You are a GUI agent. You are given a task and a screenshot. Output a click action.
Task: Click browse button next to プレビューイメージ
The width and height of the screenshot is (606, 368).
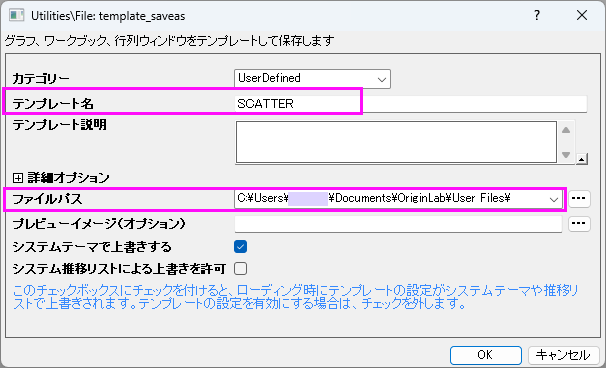point(579,224)
